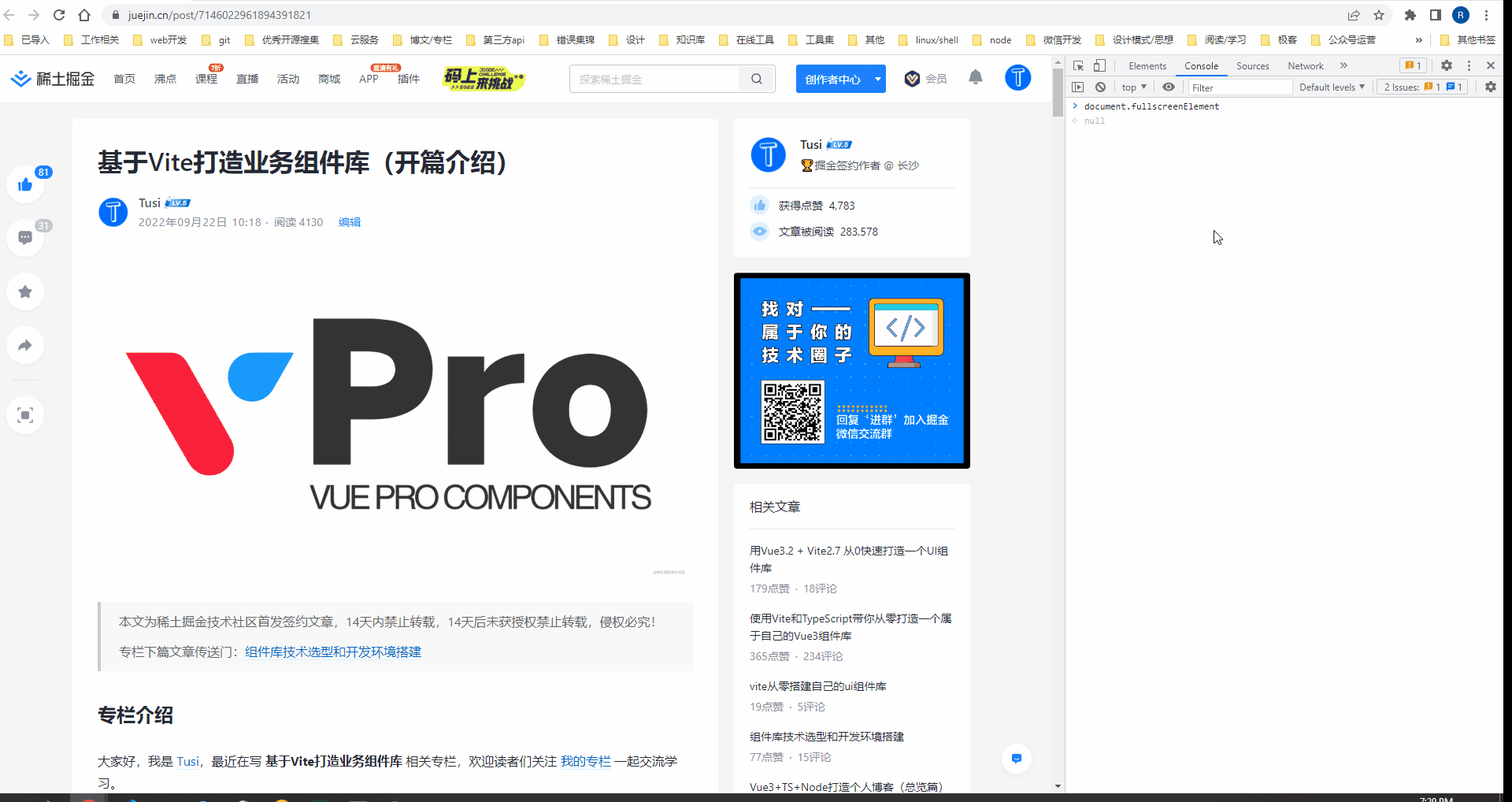Image resolution: width=1512 pixels, height=802 pixels.
Task: Toggle device emulation mode in DevTools
Action: (1099, 65)
